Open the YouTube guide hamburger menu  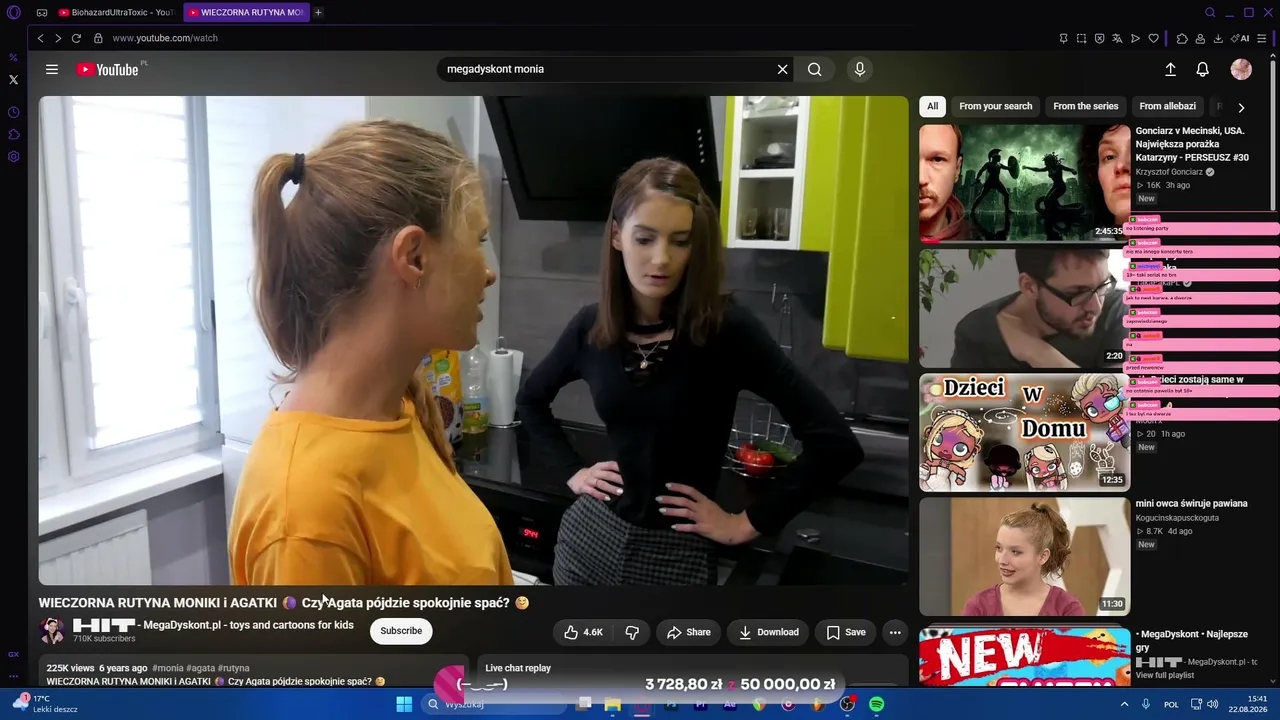(52, 69)
